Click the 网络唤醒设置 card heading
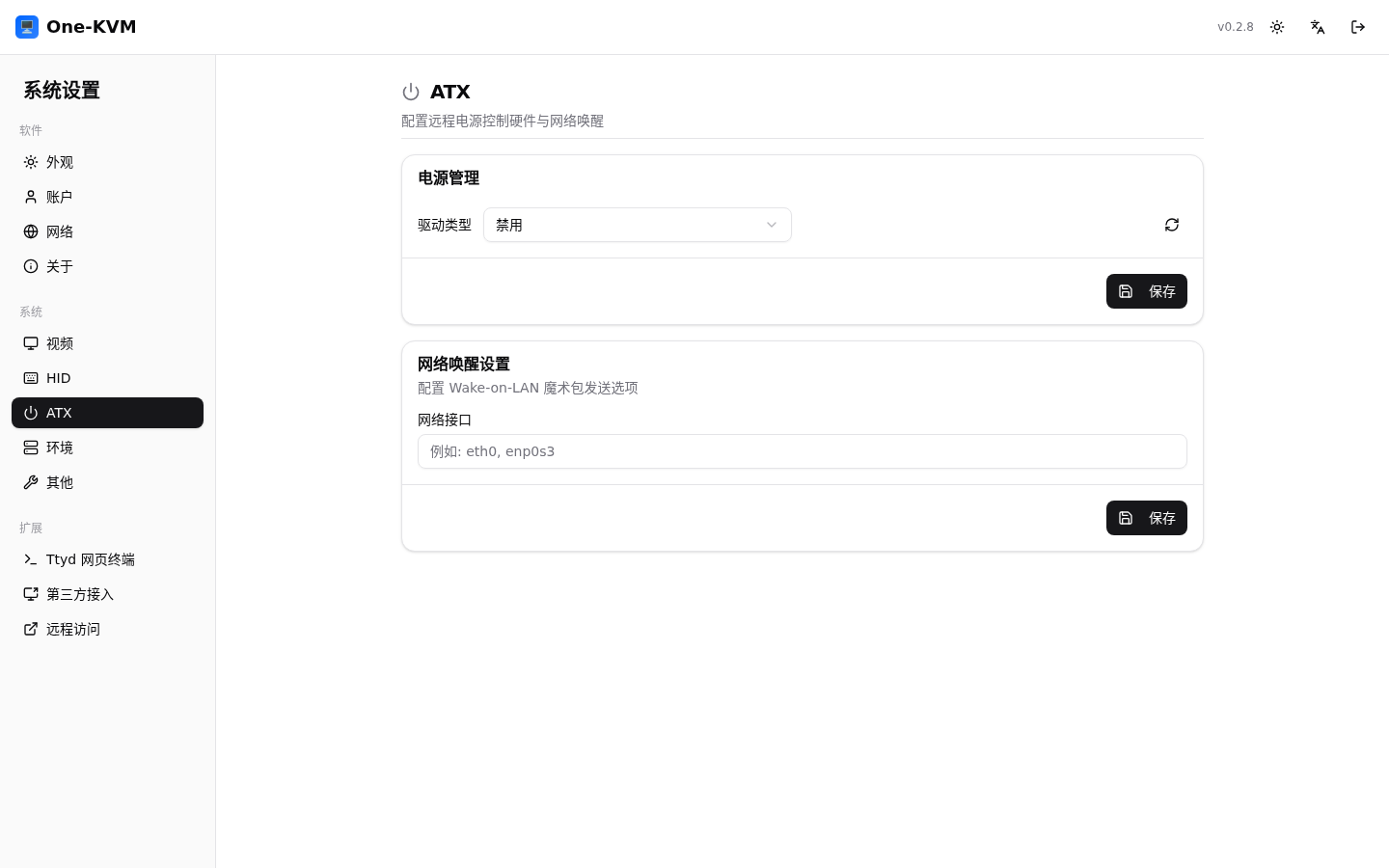 [464, 364]
